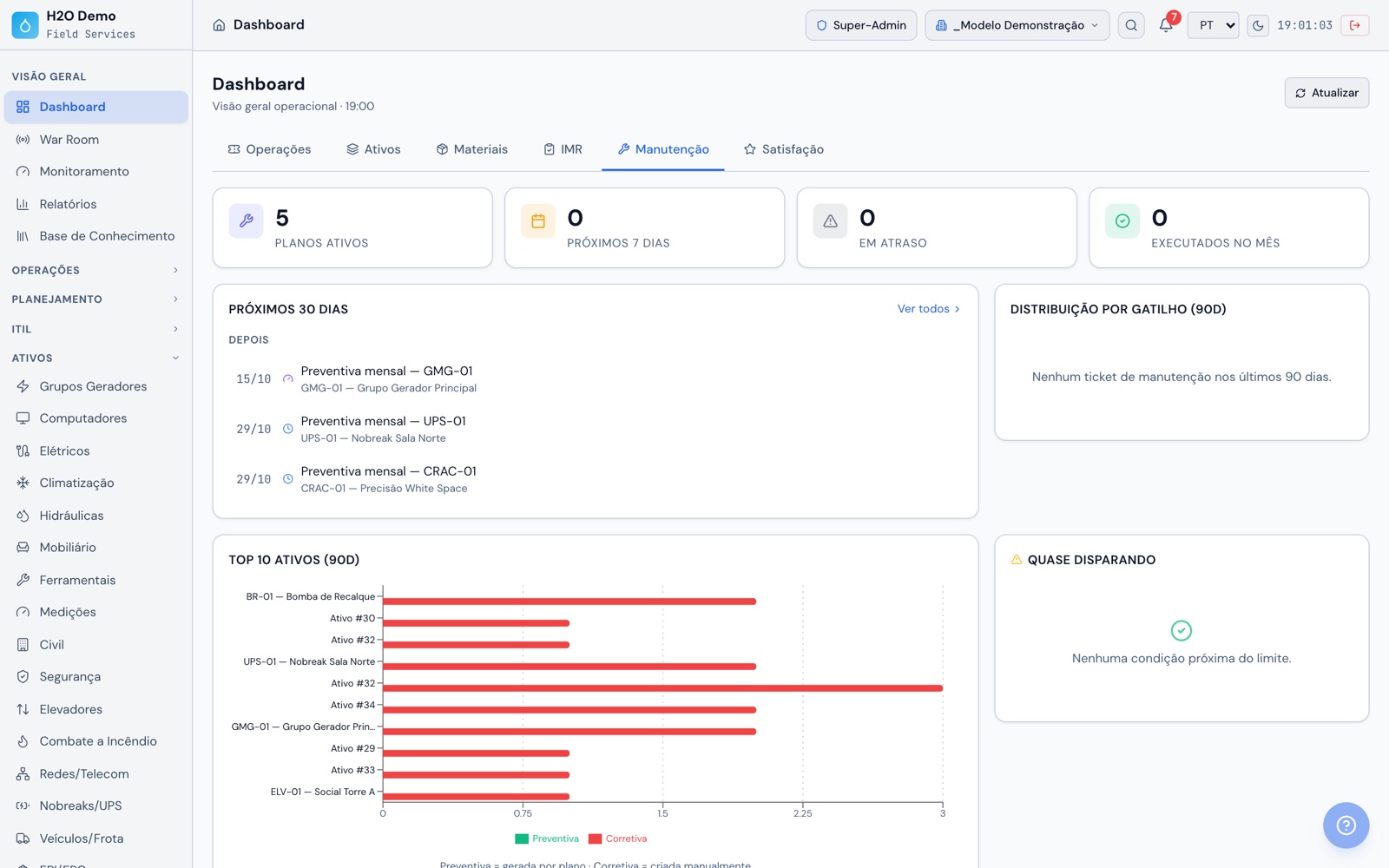
Task: Click the UPS-01 — Nobreak Sala Norte bar
Action: click(x=569, y=667)
